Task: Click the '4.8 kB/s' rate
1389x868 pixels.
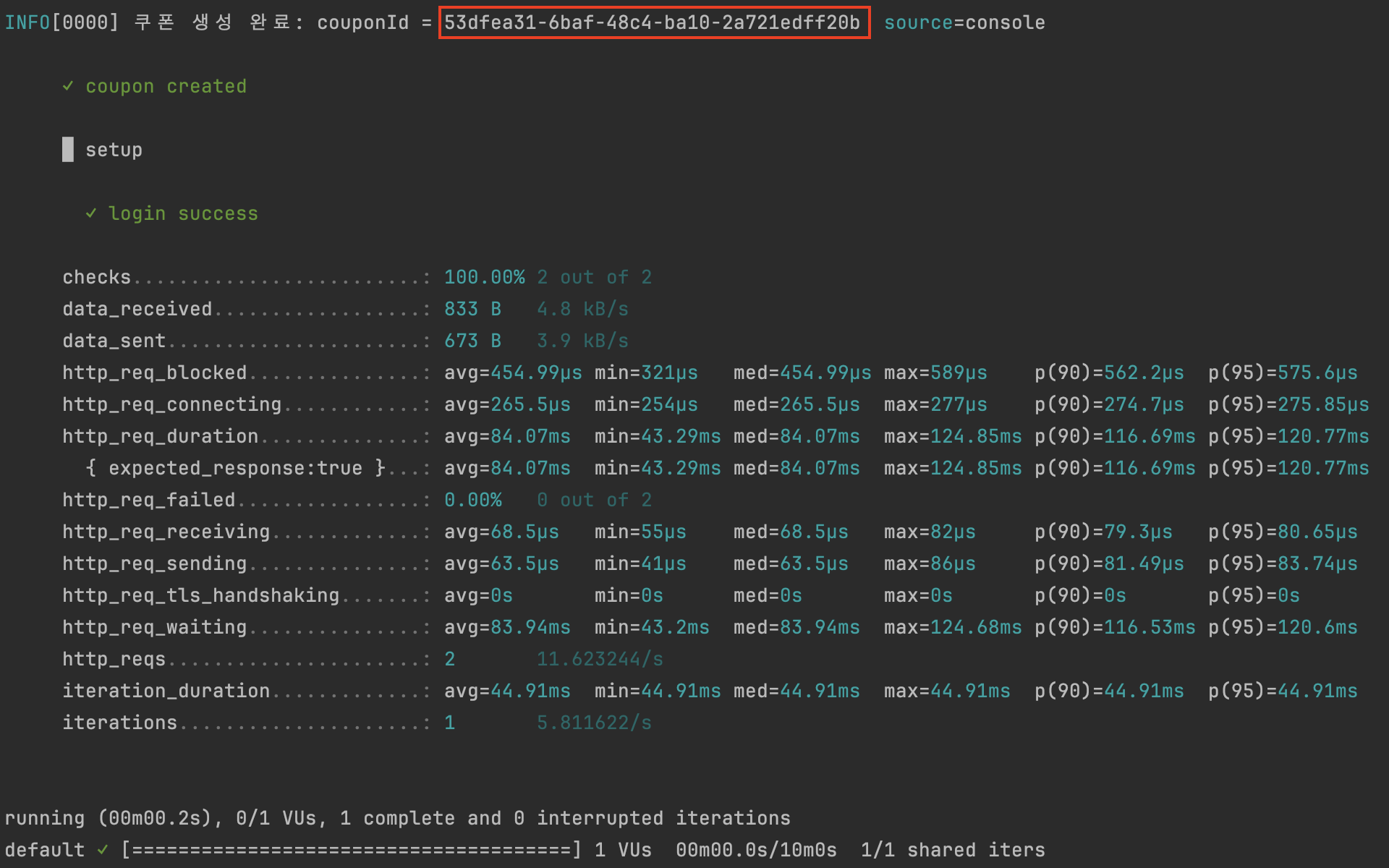Action: point(582,309)
